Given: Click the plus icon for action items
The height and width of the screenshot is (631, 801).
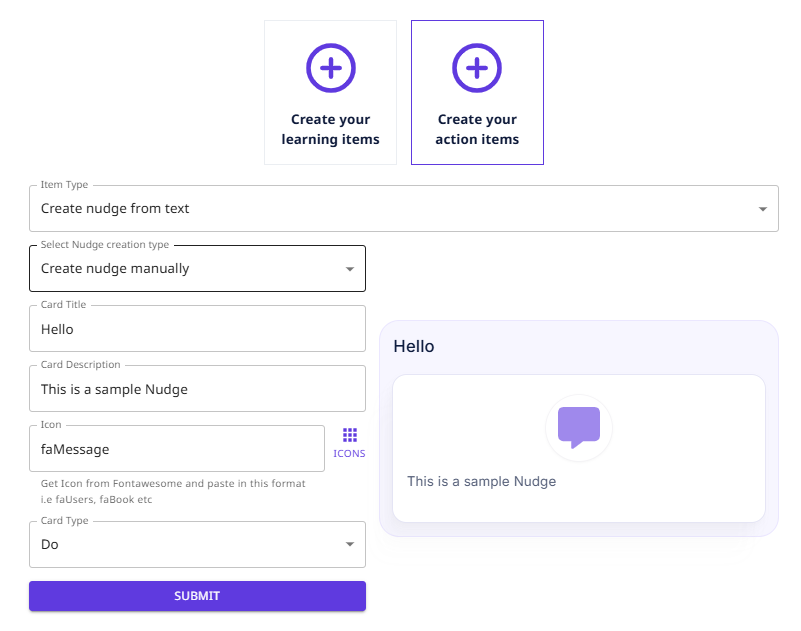Looking at the screenshot, I should pyautogui.click(x=477, y=68).
